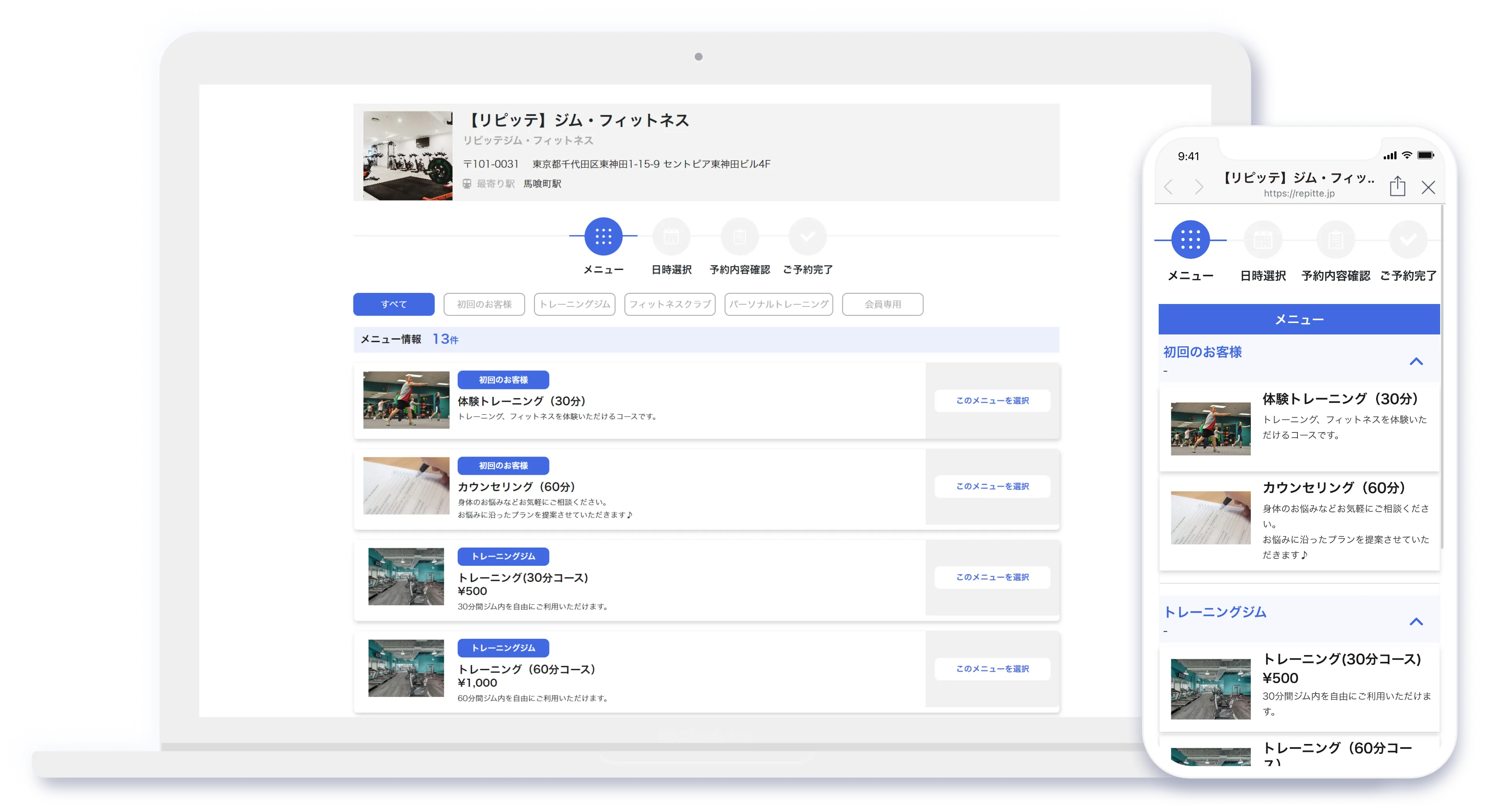Click the desktop menu step grid icon
The image size is (1488, 812).
603,236
